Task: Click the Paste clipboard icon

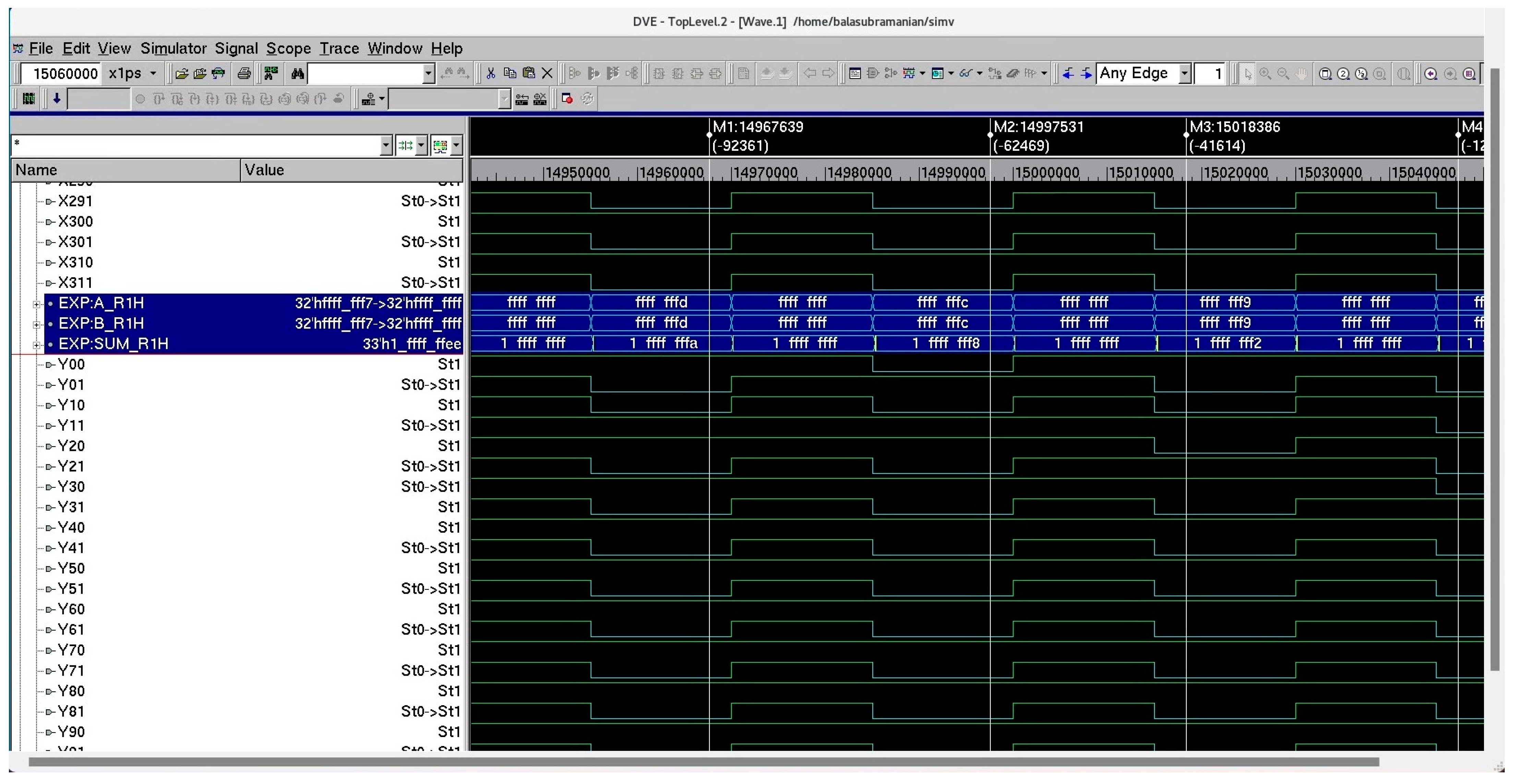Action: click(x=529, y=74)
